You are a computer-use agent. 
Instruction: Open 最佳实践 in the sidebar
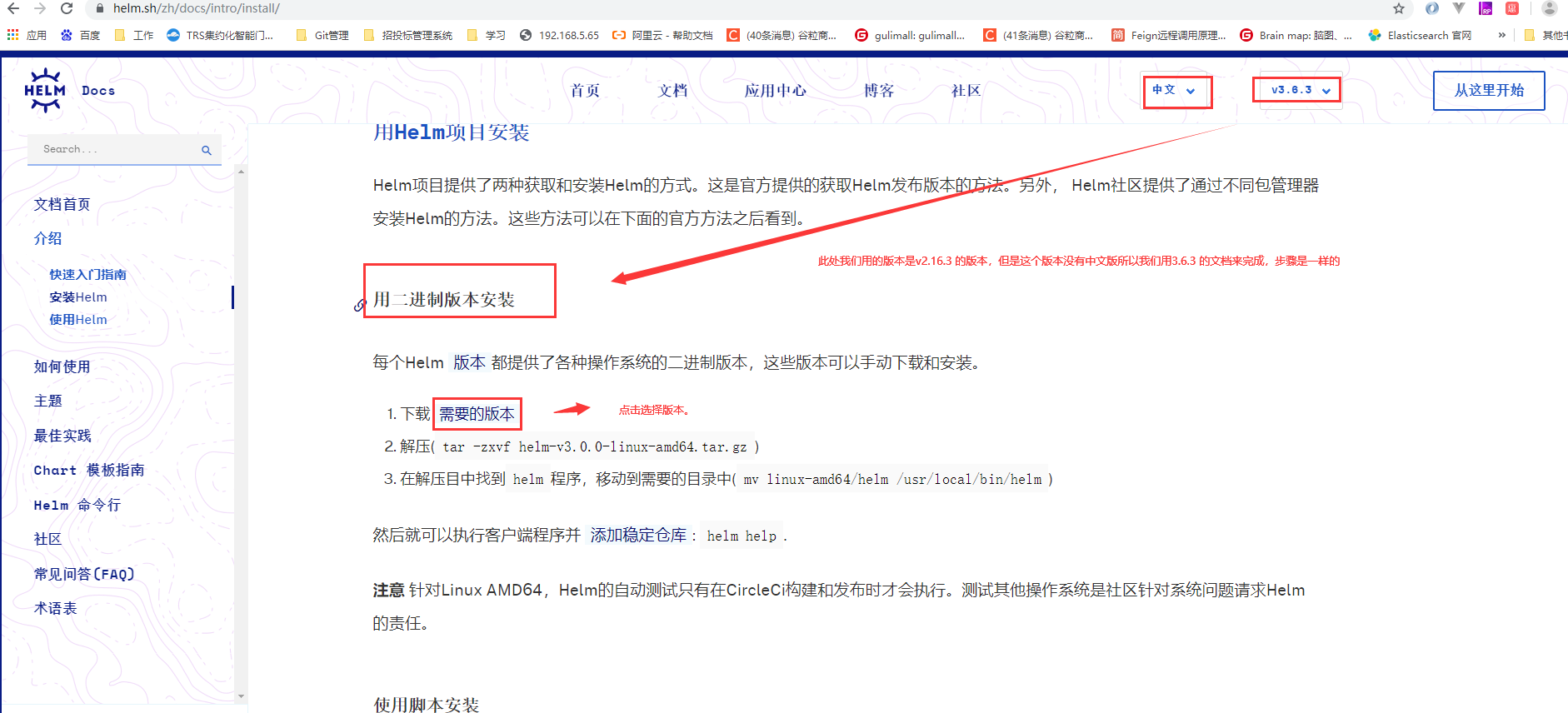click(62, 436)
